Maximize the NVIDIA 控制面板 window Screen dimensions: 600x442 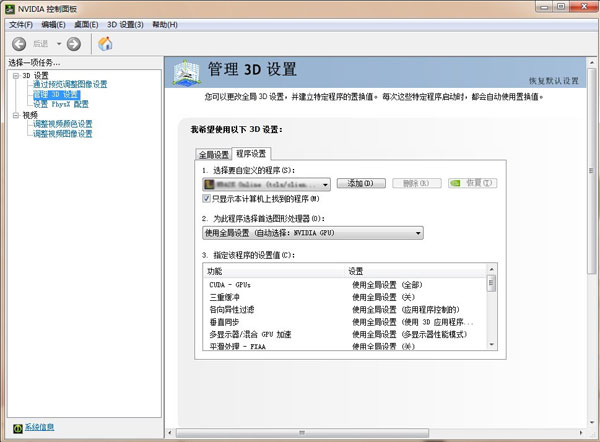pyautogui.click(x=561, y=7)
